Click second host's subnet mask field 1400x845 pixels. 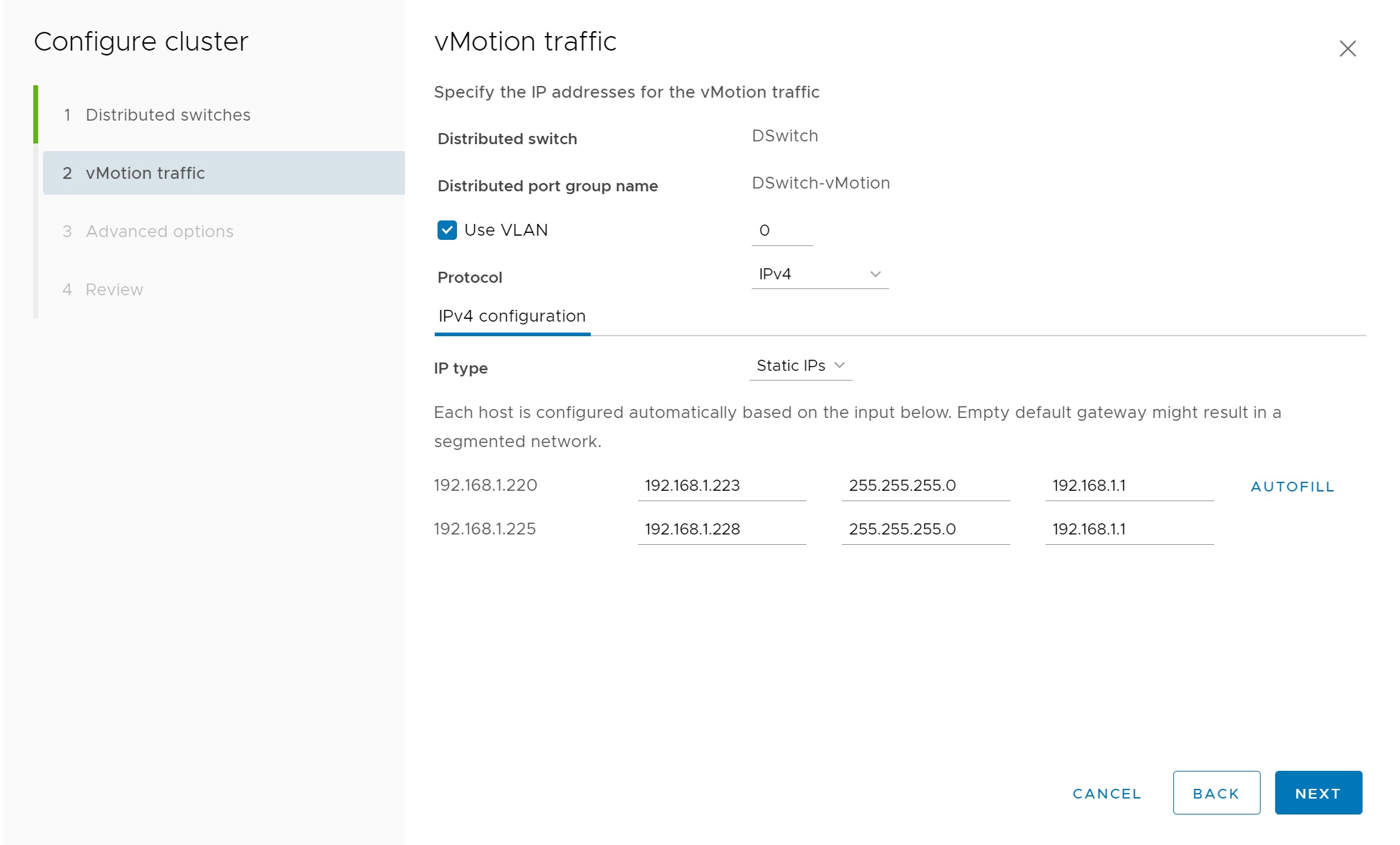click(925, 530)
